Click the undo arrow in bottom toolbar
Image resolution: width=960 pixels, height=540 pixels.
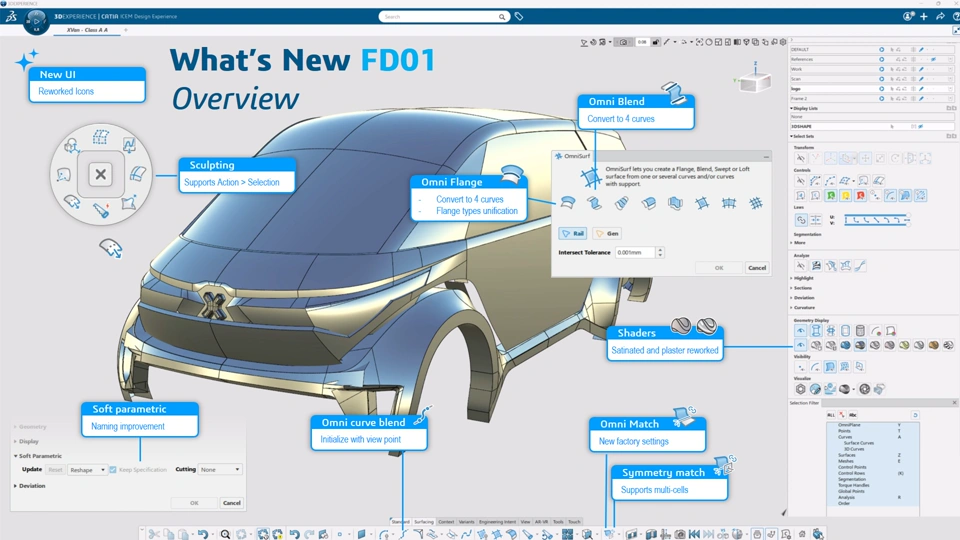(203, 534)
